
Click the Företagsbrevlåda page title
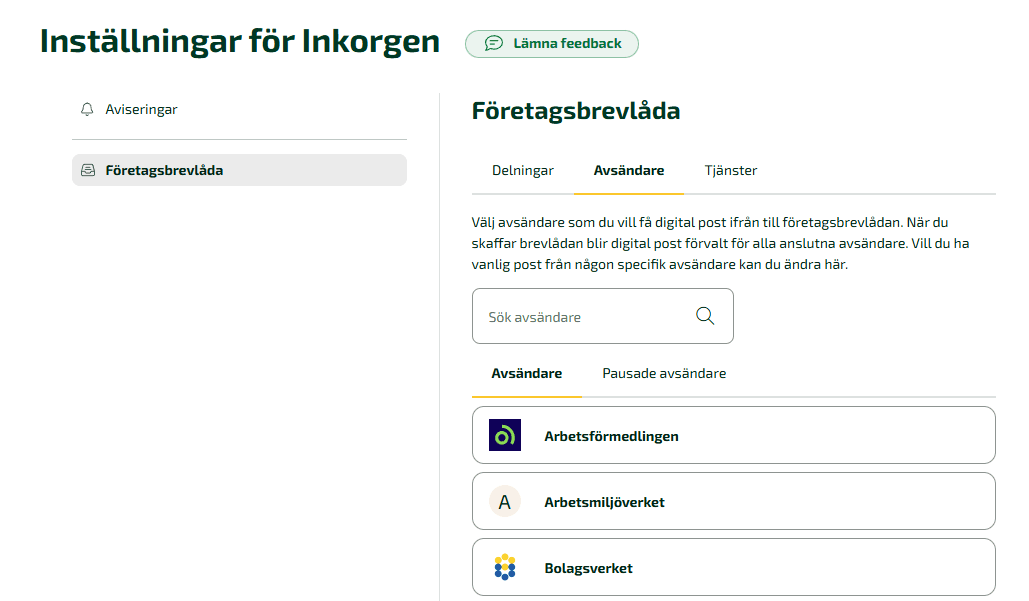pos(577,111)
